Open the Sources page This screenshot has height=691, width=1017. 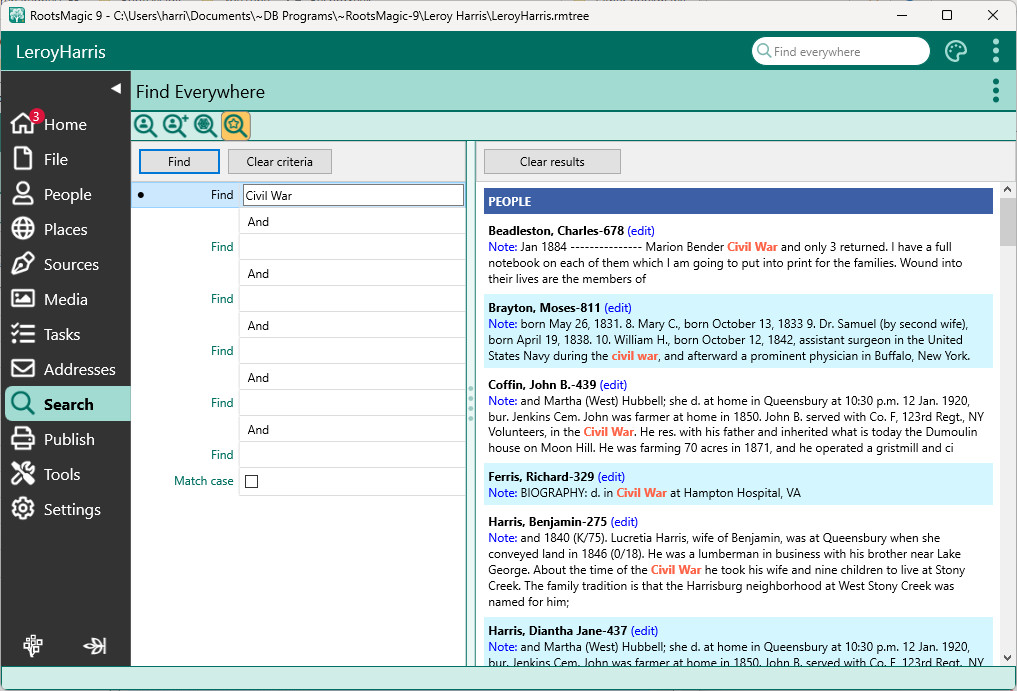pyautogui.click(x=71, y=265)
